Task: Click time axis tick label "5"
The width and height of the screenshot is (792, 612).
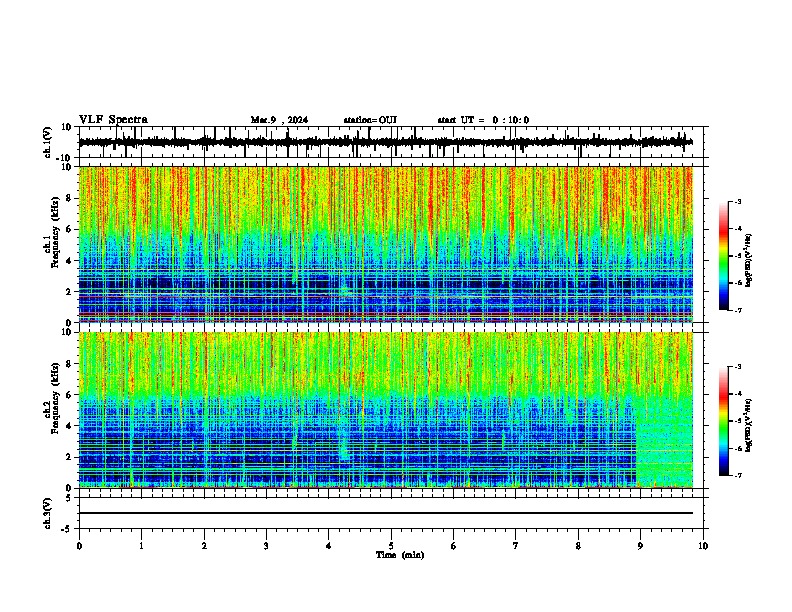Action: (x=391, y=546)
